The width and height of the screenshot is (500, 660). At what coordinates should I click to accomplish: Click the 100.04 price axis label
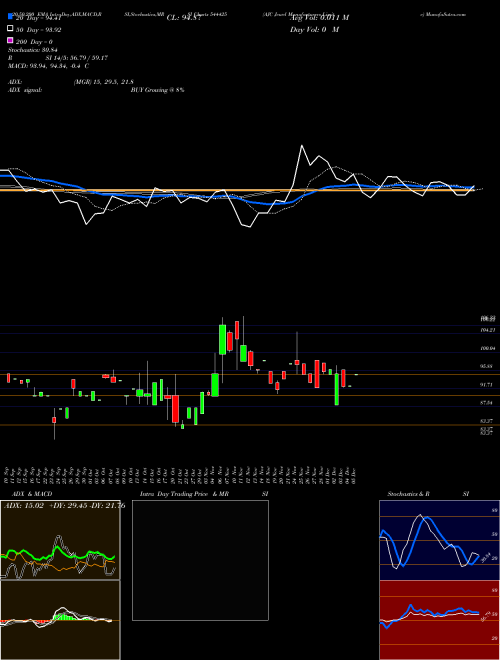pyautogui.click(x=487, y=349)
